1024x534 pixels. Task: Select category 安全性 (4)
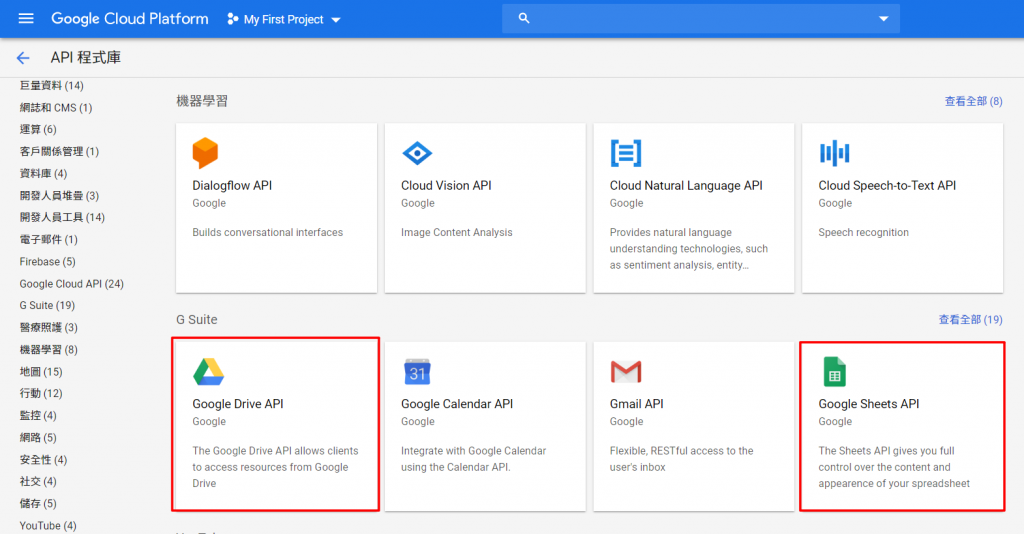coord(43,460)
